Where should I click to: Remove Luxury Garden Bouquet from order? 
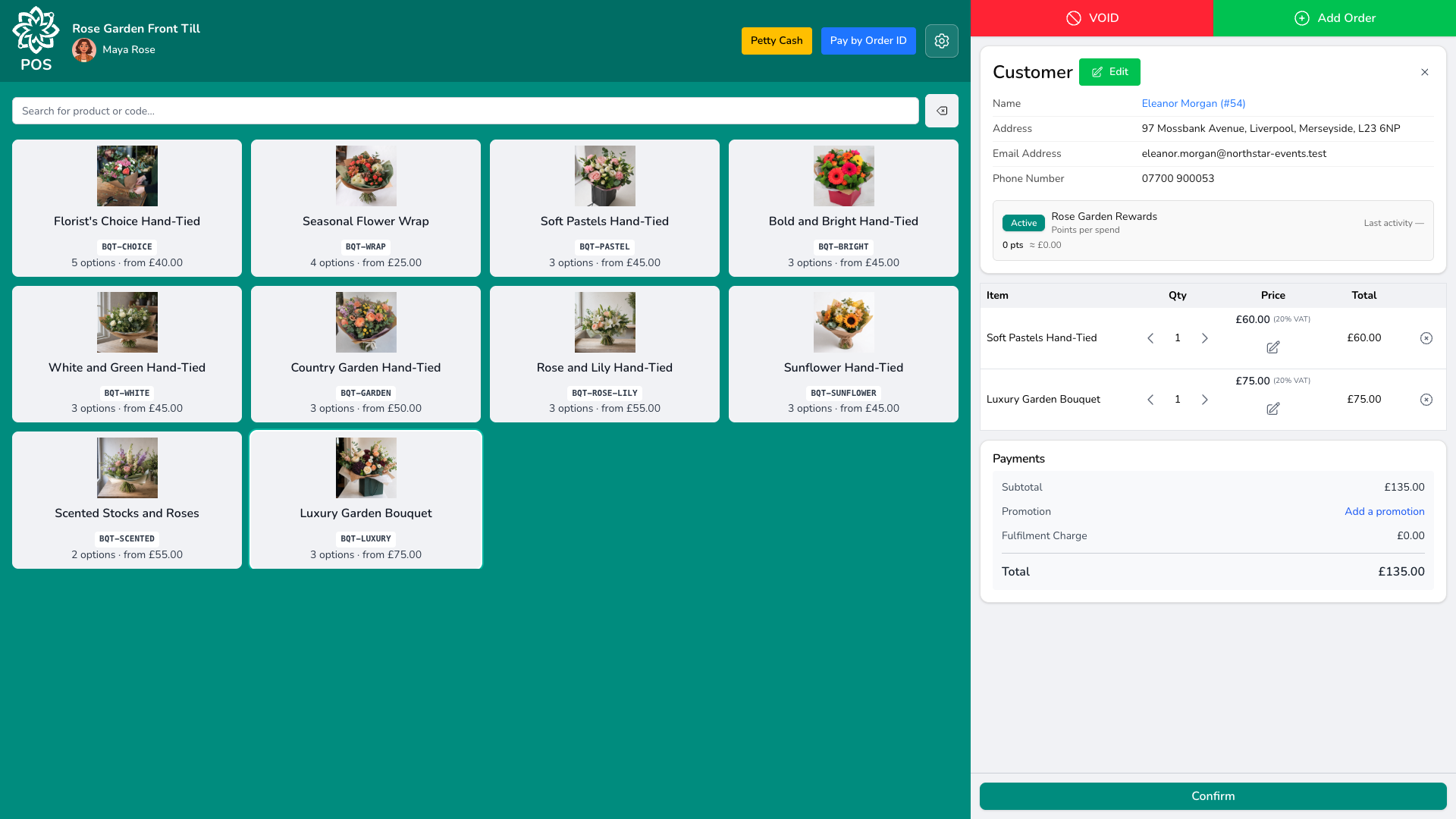pyautogui.click(x=1426, y=400)
